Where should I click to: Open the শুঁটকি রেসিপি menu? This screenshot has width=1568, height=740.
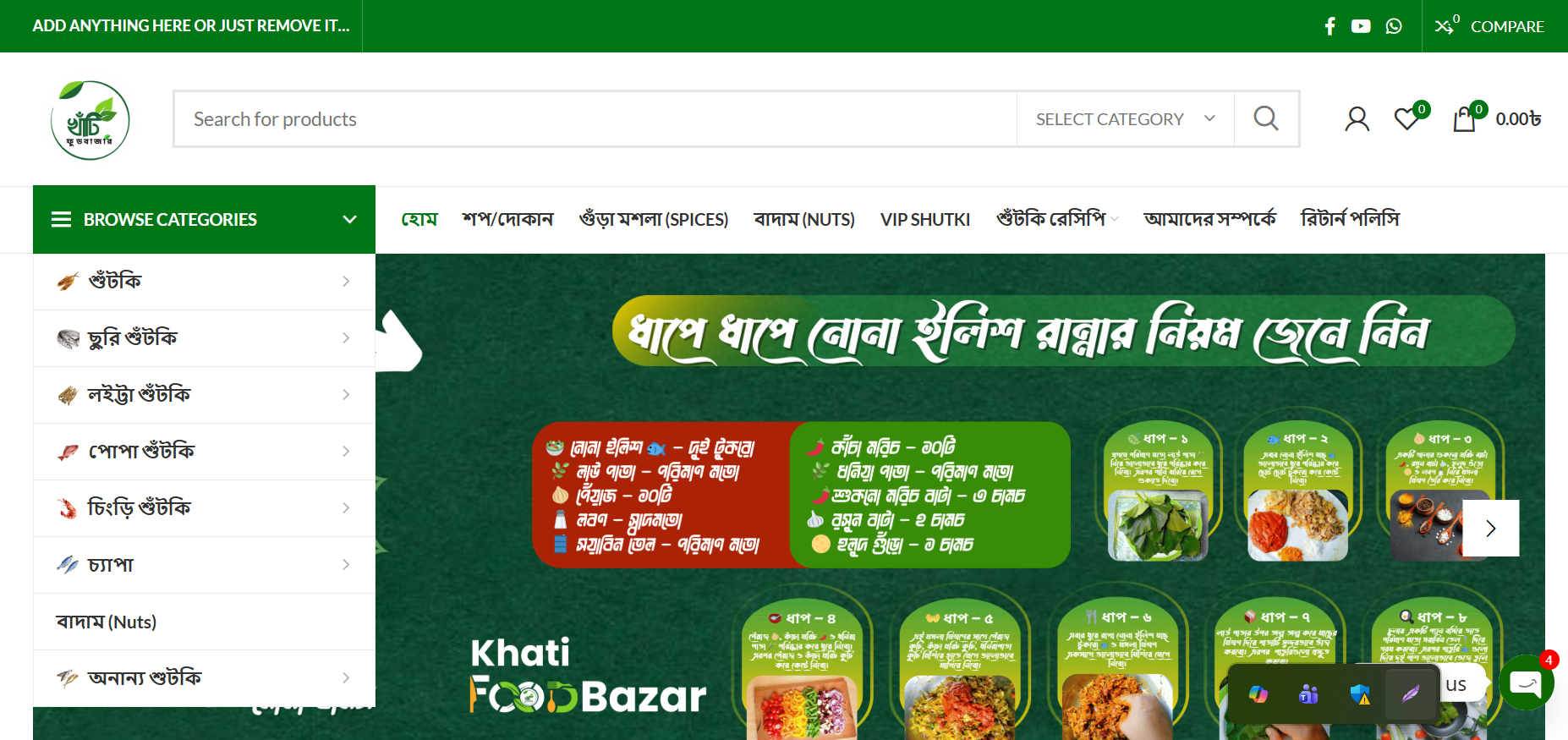pos(1056,219)
